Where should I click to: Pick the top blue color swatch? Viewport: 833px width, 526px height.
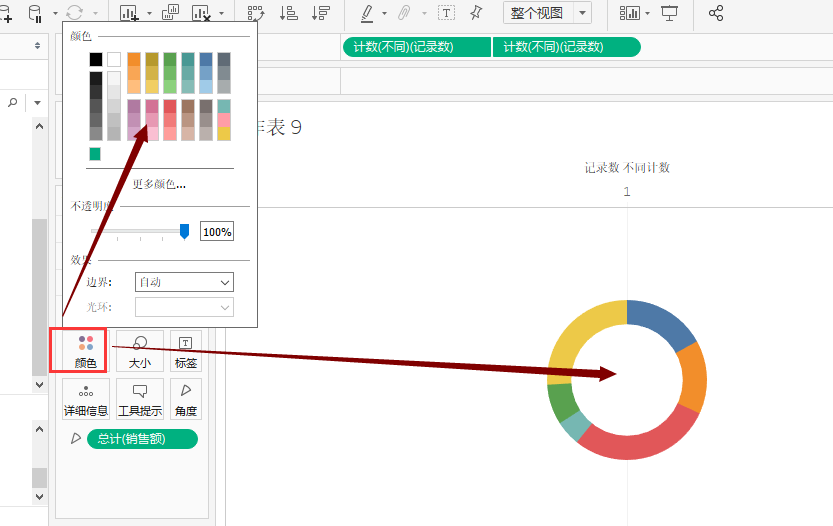[x=206, y=60]
